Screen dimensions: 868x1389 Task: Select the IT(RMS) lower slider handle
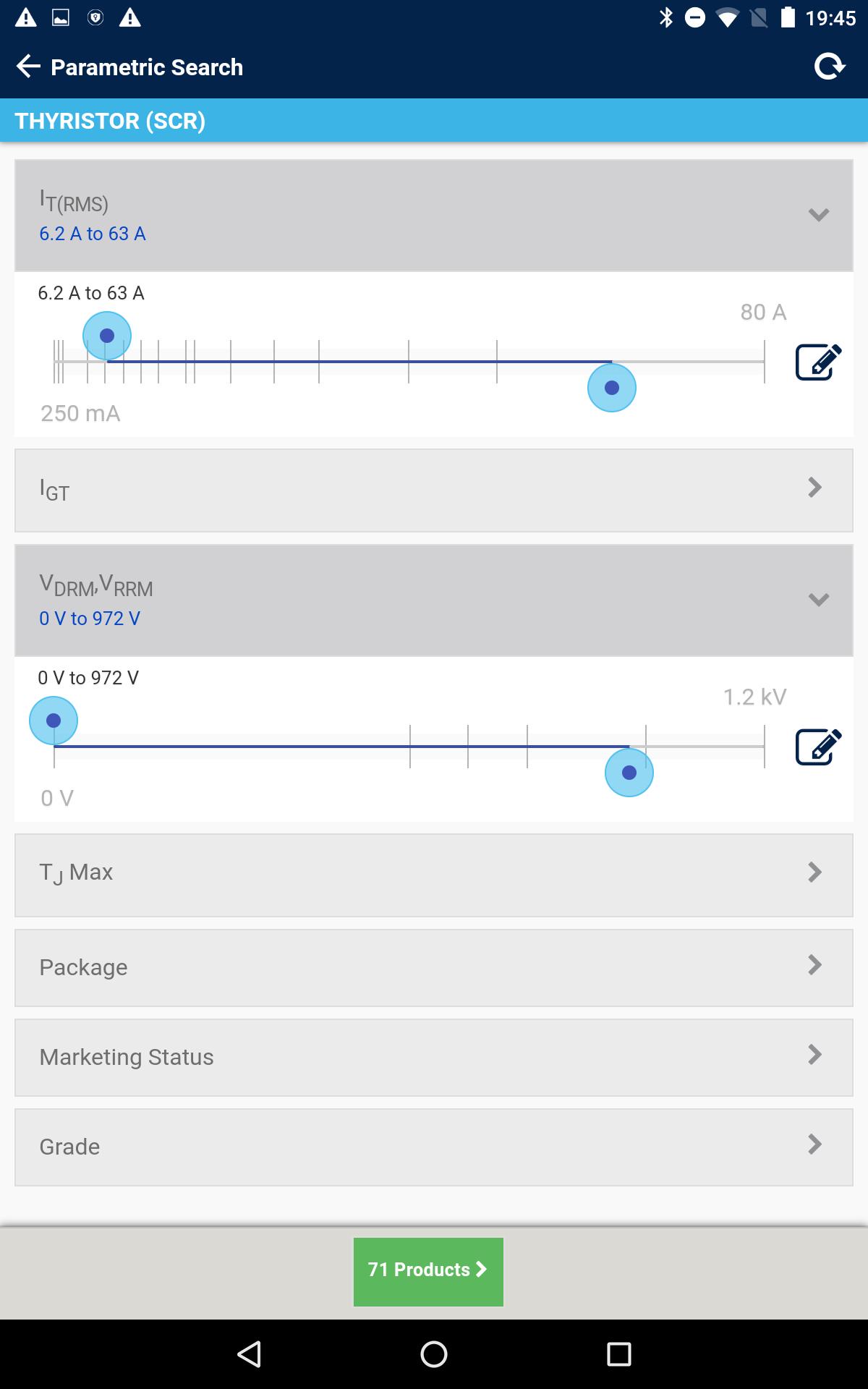107,336
